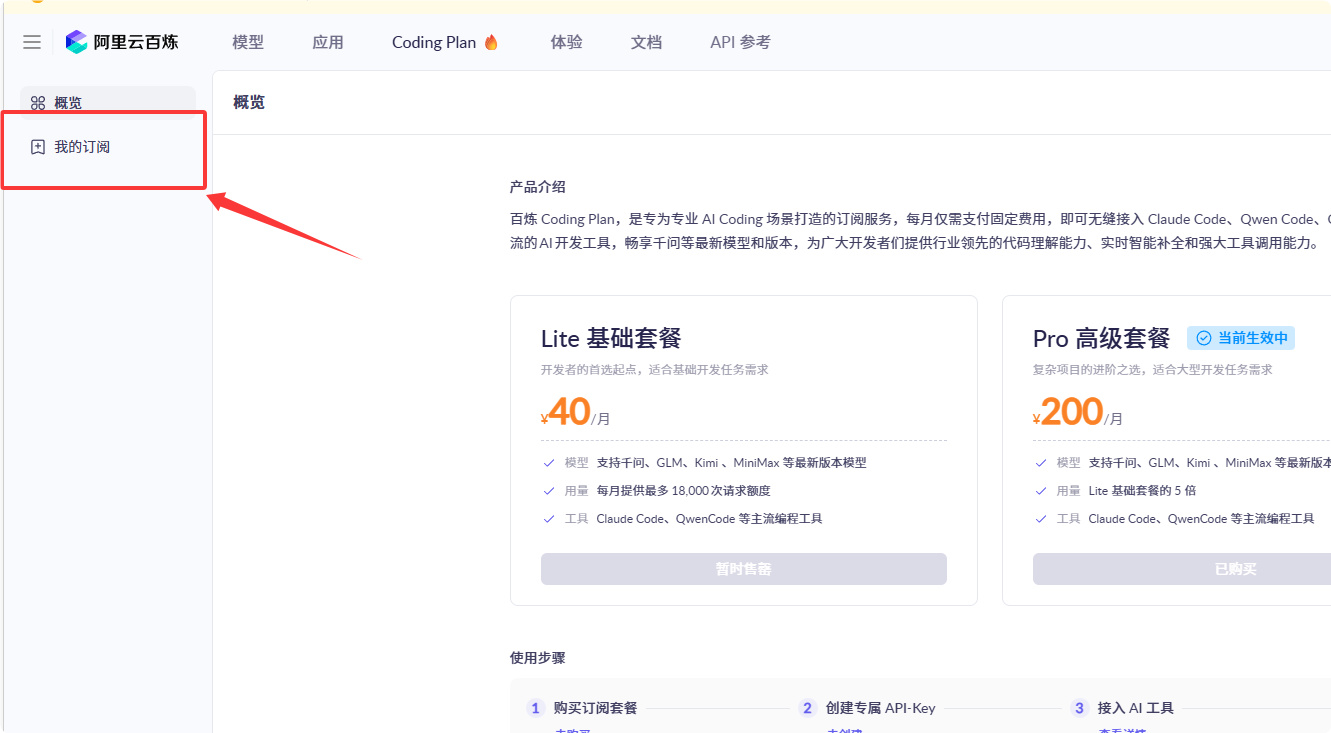Image resolution: width=1331 pixels, height=733 pixels.
Task: Open the 文档 navigation item
Action: pos(646,42)
